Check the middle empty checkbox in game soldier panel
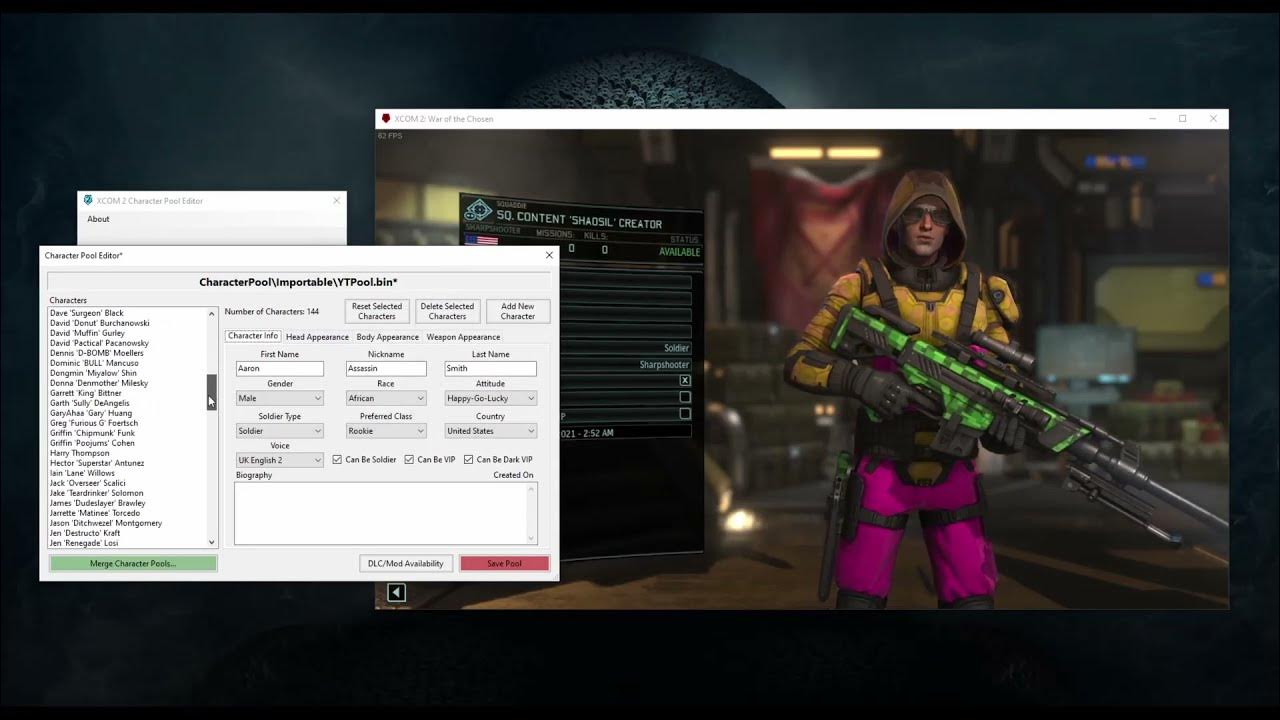1280x720 pixels. (x=685, y=397)
